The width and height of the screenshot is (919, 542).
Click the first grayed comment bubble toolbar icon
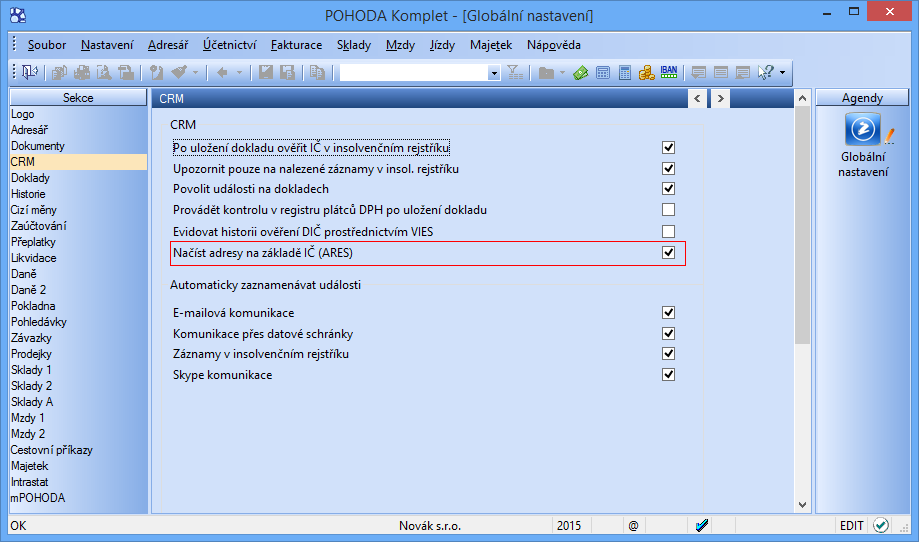(699, 72)
